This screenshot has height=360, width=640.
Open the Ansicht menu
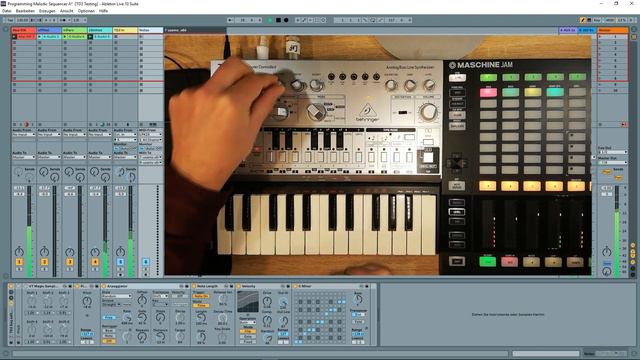pyautogui.click(x=67, y=11)
